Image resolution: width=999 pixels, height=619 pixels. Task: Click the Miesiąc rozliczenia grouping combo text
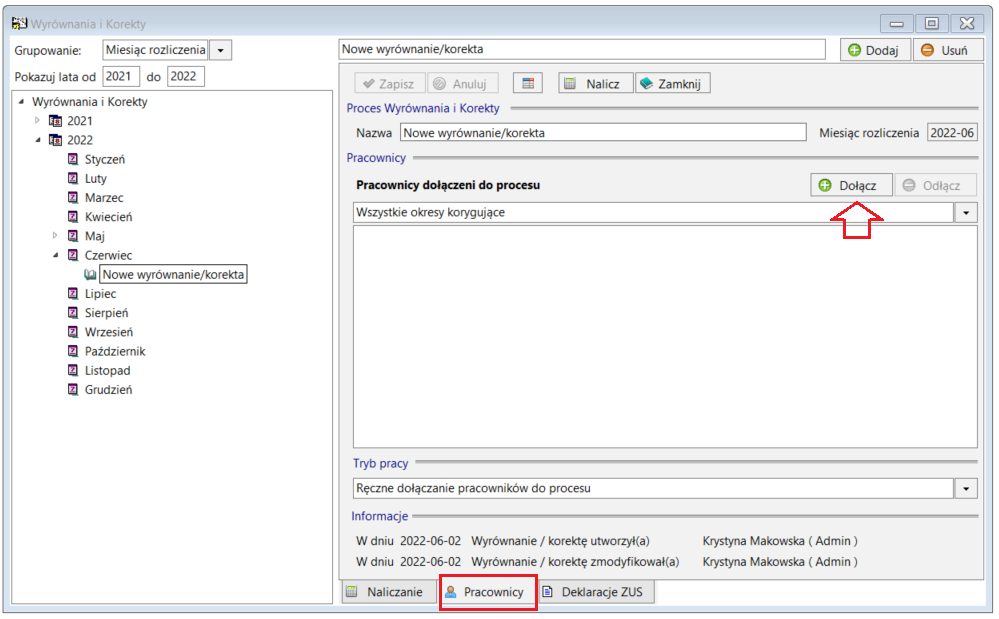pyautogui.click(x=155, y=50)
